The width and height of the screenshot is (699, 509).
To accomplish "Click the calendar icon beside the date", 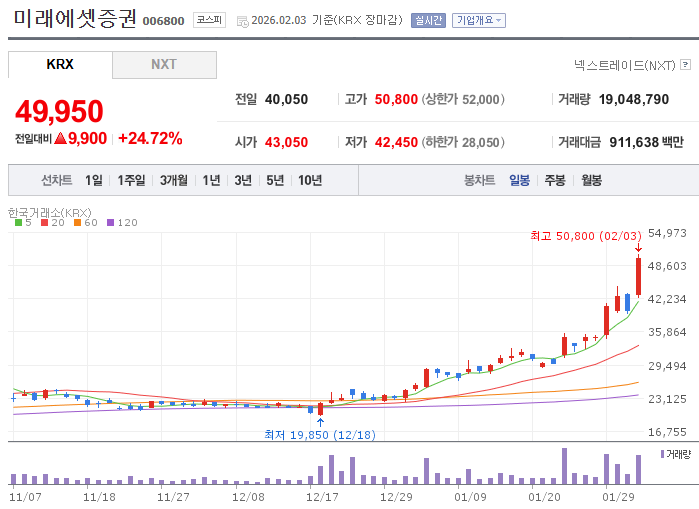I will [243, 21].
